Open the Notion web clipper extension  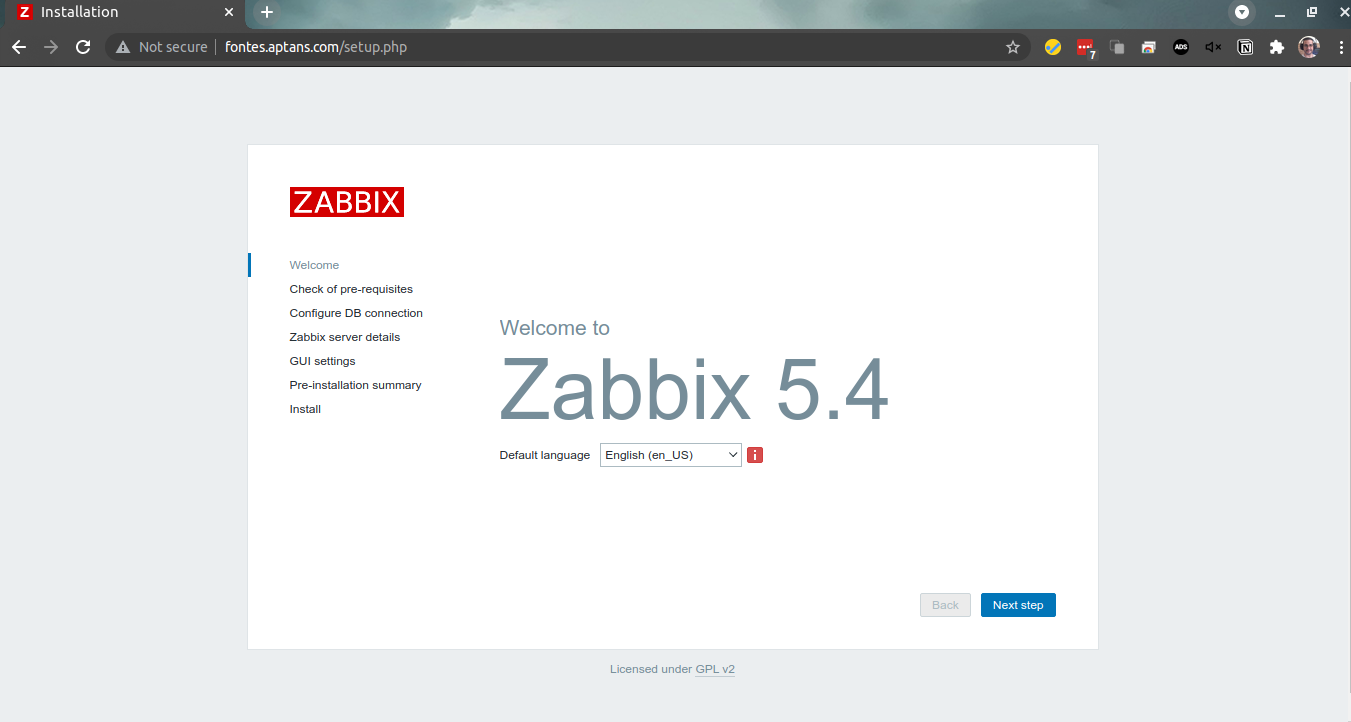tap(1245, 47)
